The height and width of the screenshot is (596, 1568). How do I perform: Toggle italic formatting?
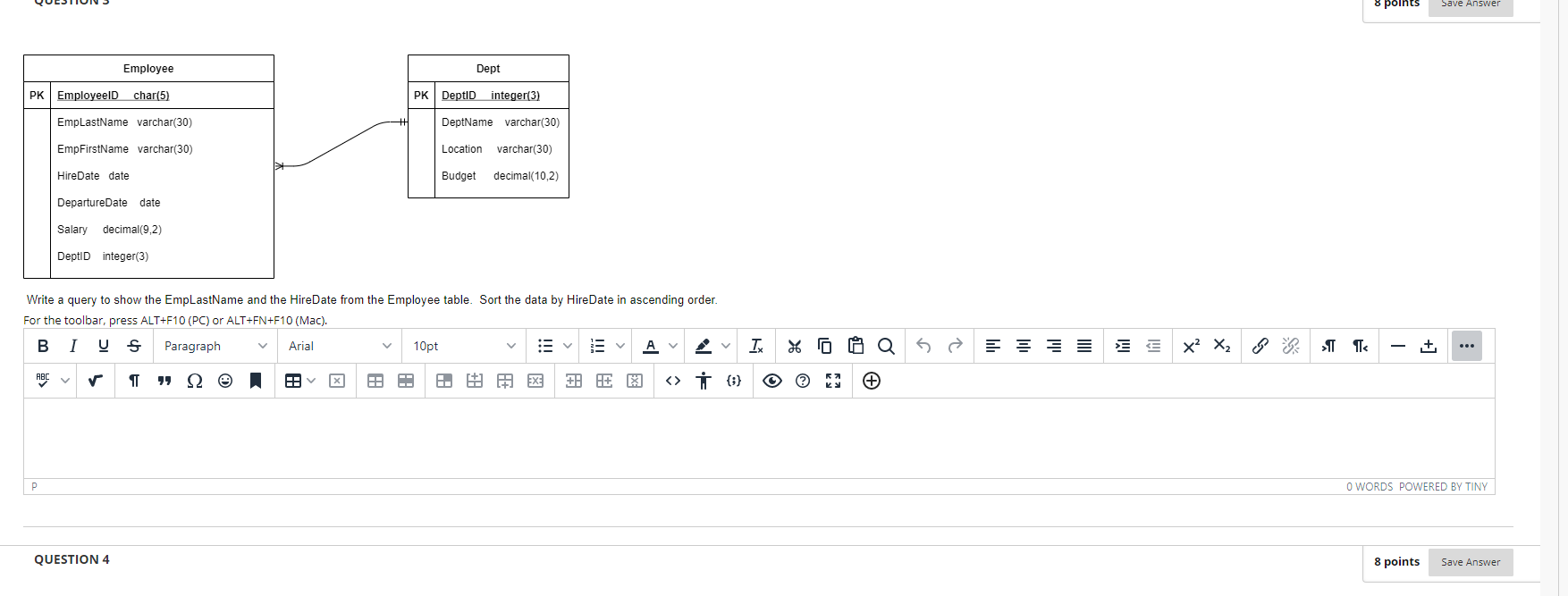click(73, 346)
